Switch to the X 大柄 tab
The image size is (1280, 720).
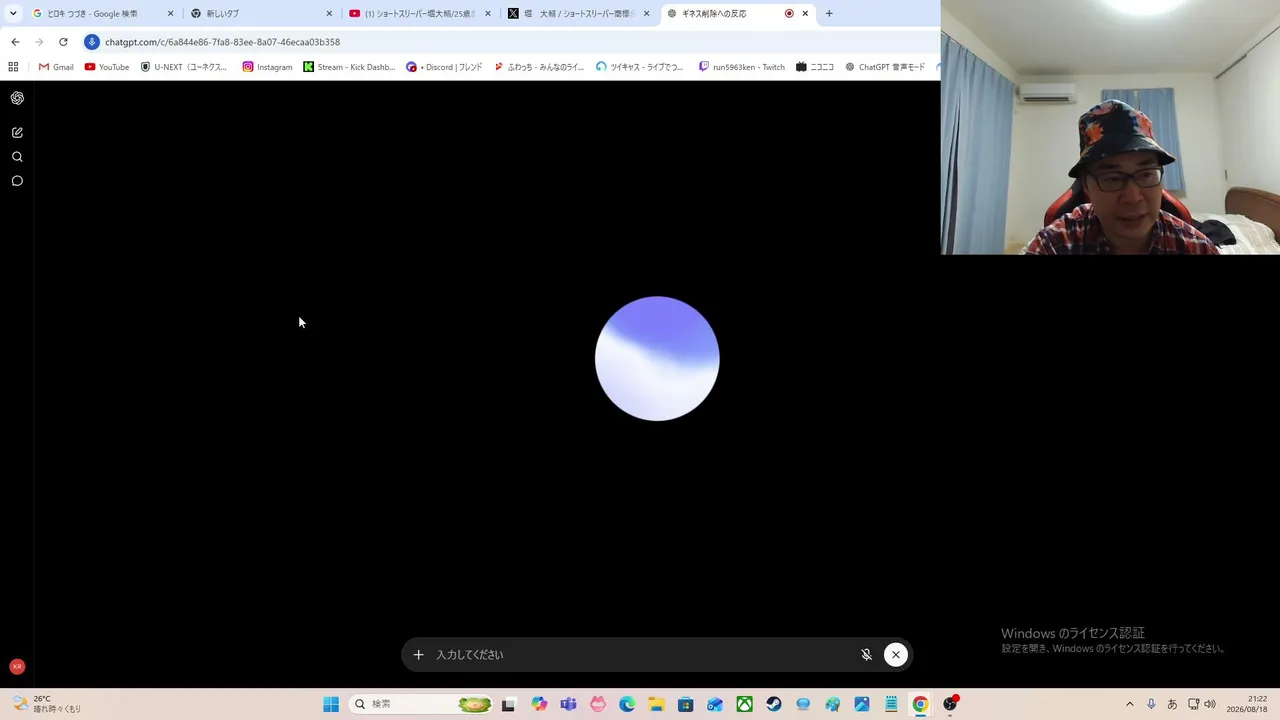(x=578, y=14)
